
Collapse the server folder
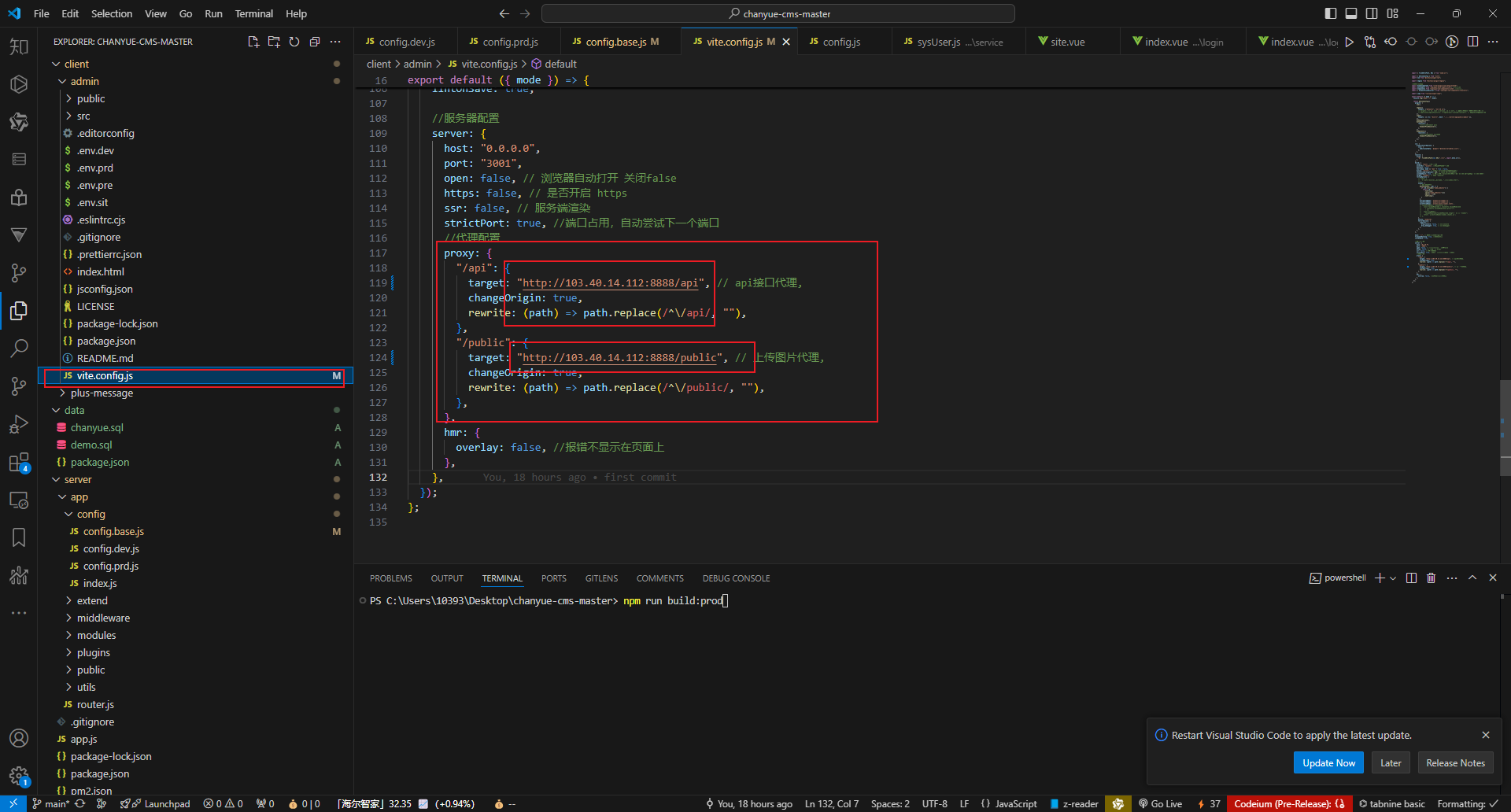pos(78,479)
